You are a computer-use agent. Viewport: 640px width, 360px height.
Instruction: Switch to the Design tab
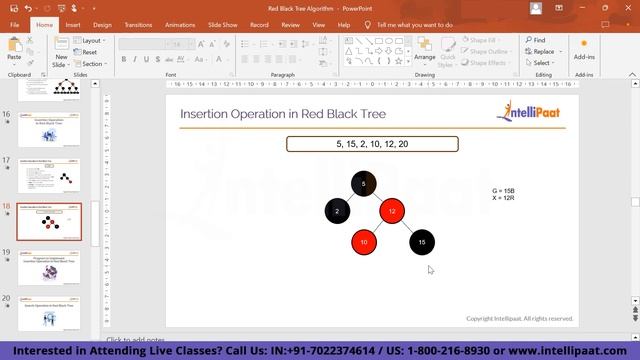click(x=102, y=25)
